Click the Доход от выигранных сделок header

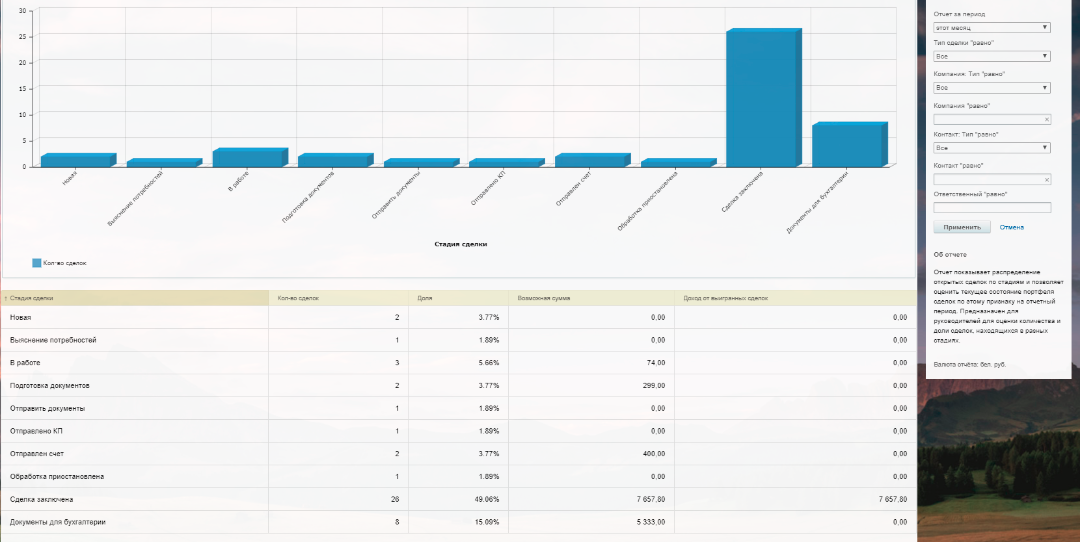[x=725, y=298]
